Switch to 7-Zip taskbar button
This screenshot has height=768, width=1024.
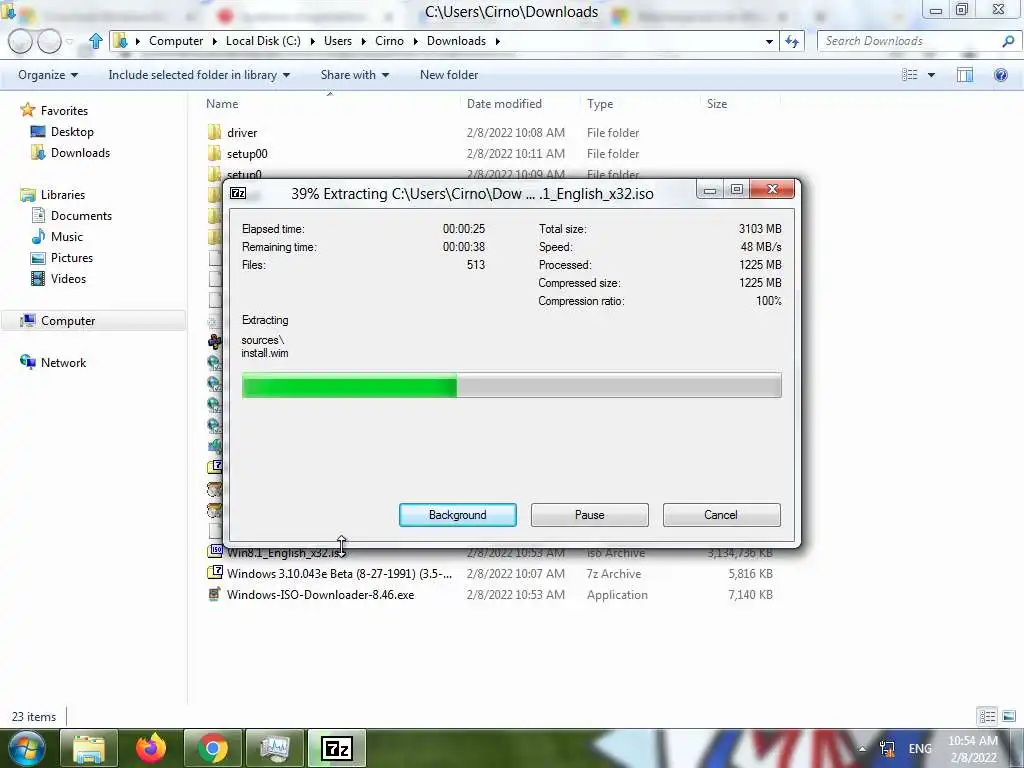pyautogui.click(x=337, y=748)
